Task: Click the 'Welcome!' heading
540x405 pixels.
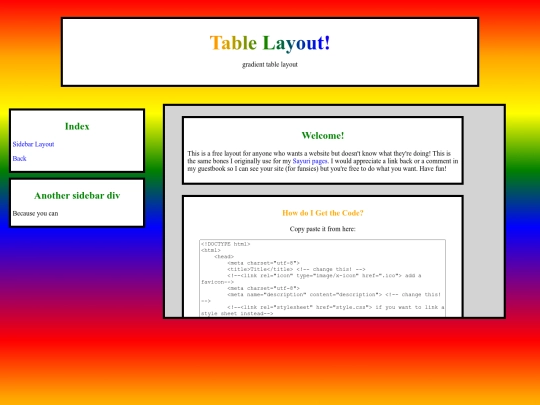Action: point(323,136)
